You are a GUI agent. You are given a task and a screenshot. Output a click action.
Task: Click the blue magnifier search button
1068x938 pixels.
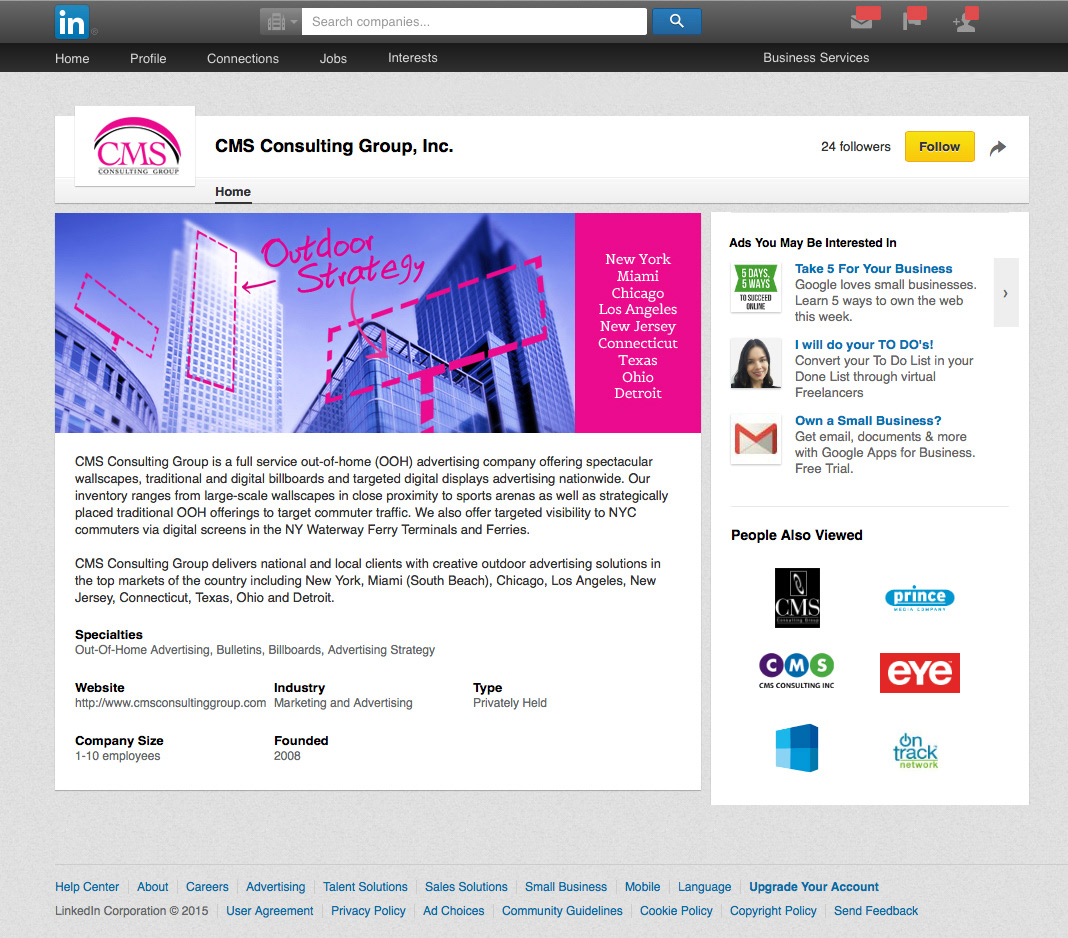click(x=676, y=22)
